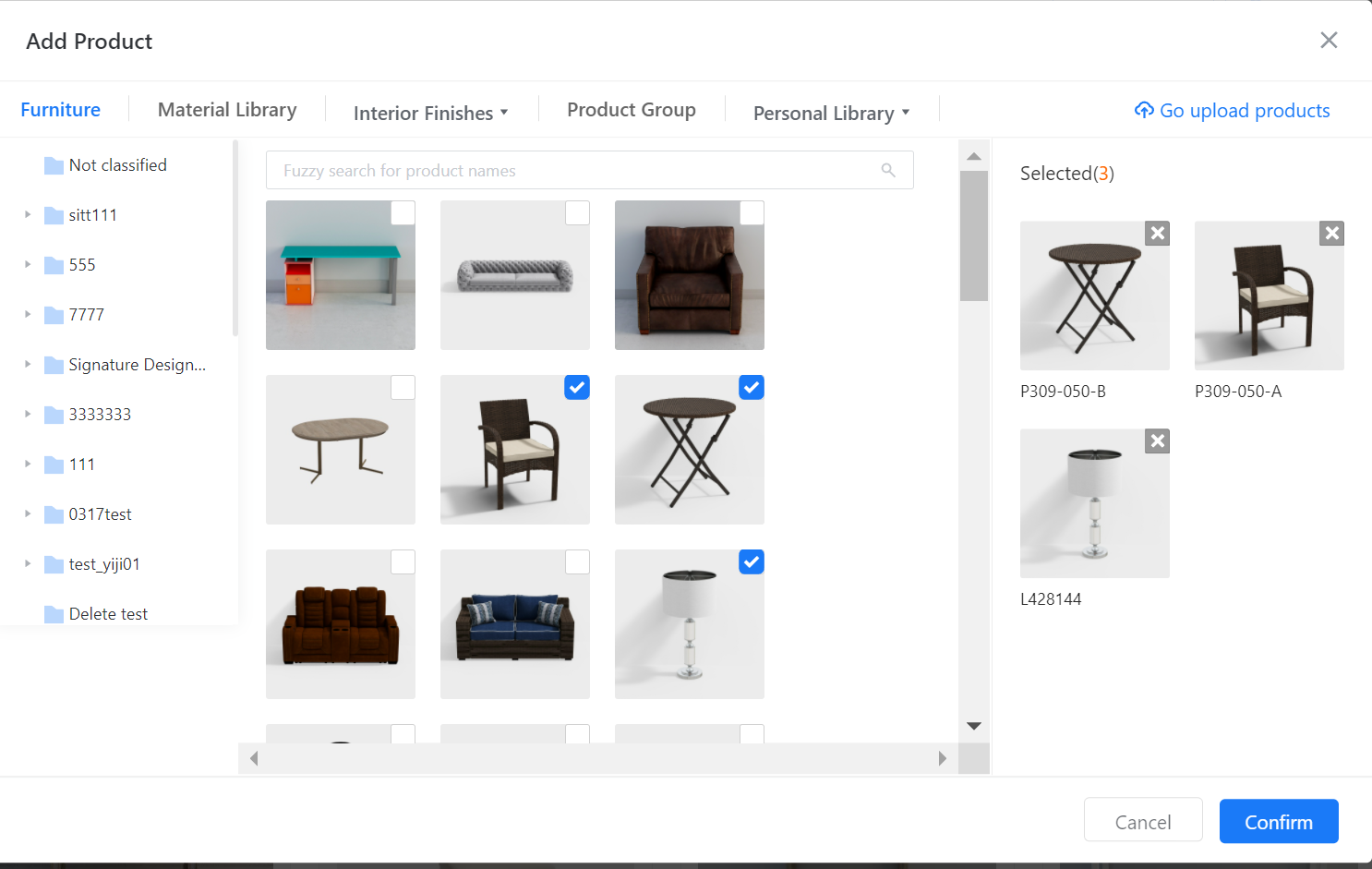Remove L428144 lamp from selected list
Viewport: 1372px width, 869px height.
1157,441
